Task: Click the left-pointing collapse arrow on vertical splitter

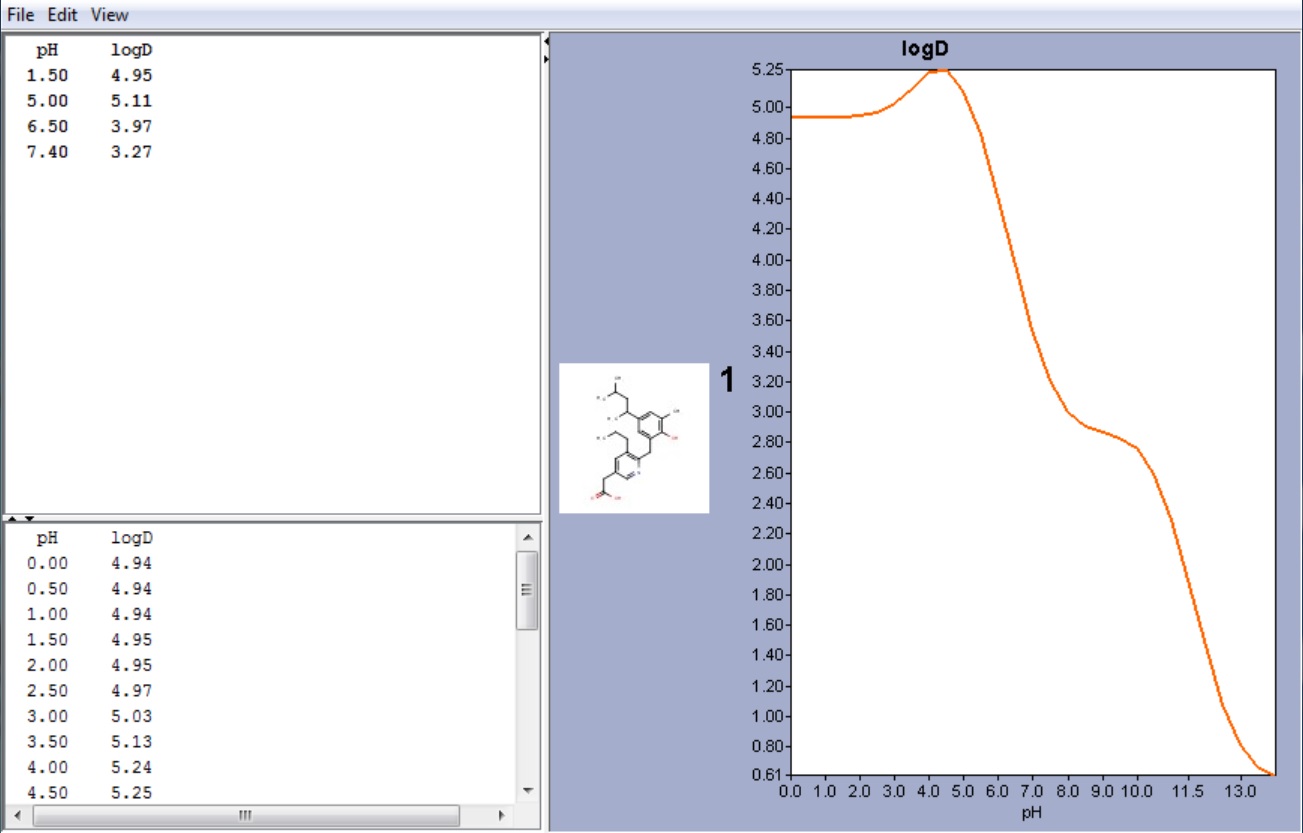Action: point(546,42)
